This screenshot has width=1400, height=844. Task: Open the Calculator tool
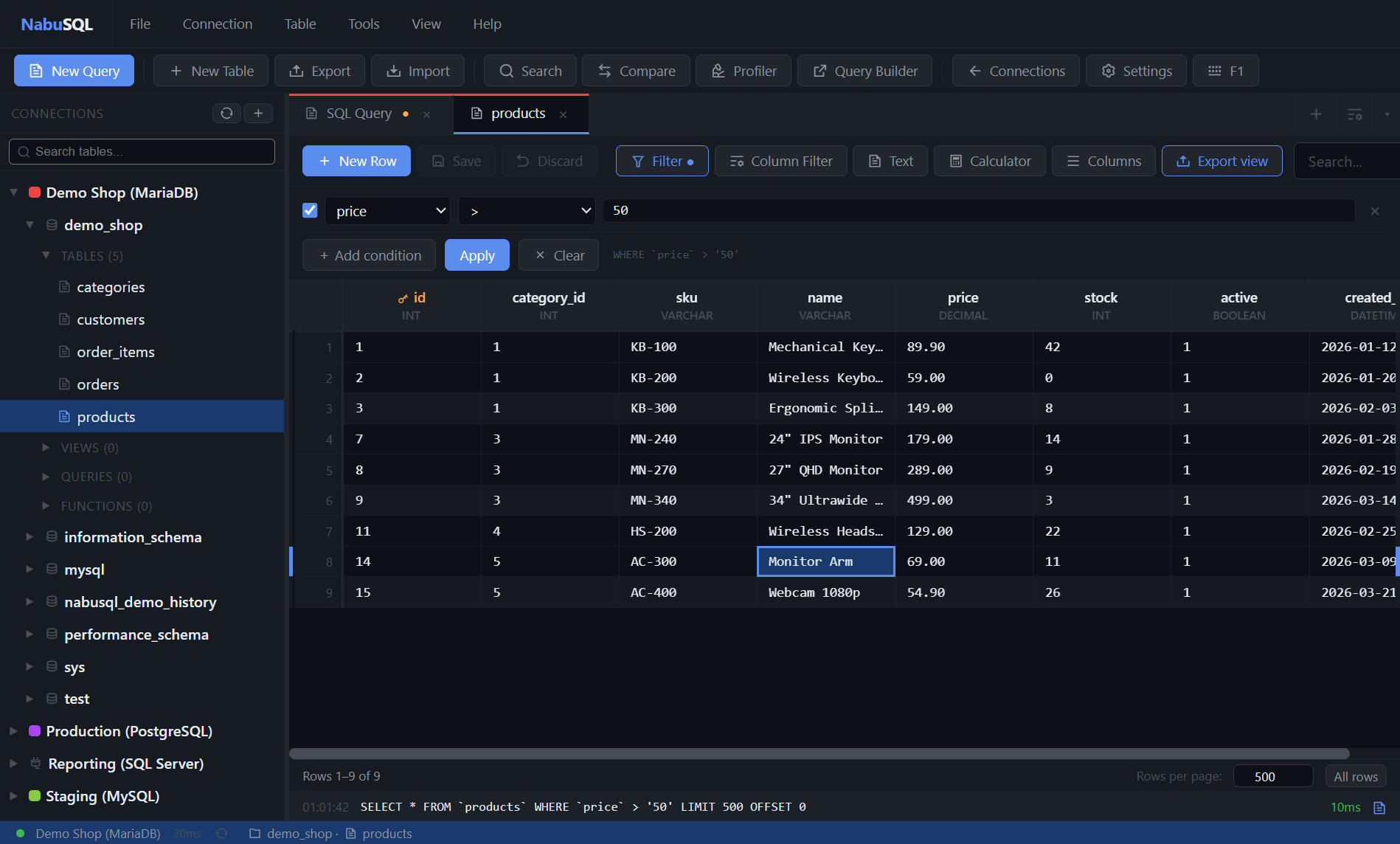pos(990,161)
